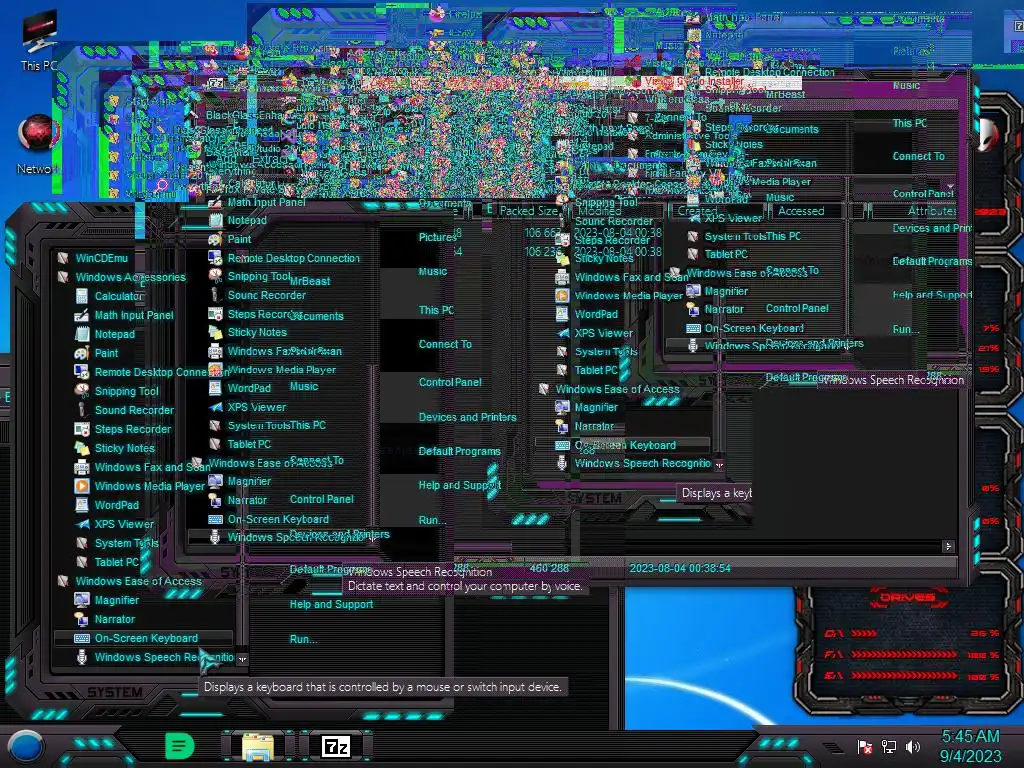Open Magnifier in the frontmost Start menu list
Image resolution: width=1024 pixels, height=768 pixels.
(x=107, y=600)
